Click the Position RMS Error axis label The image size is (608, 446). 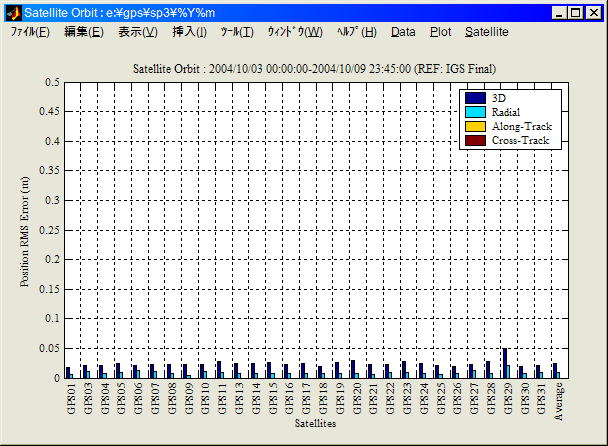(x=26, y=230)
